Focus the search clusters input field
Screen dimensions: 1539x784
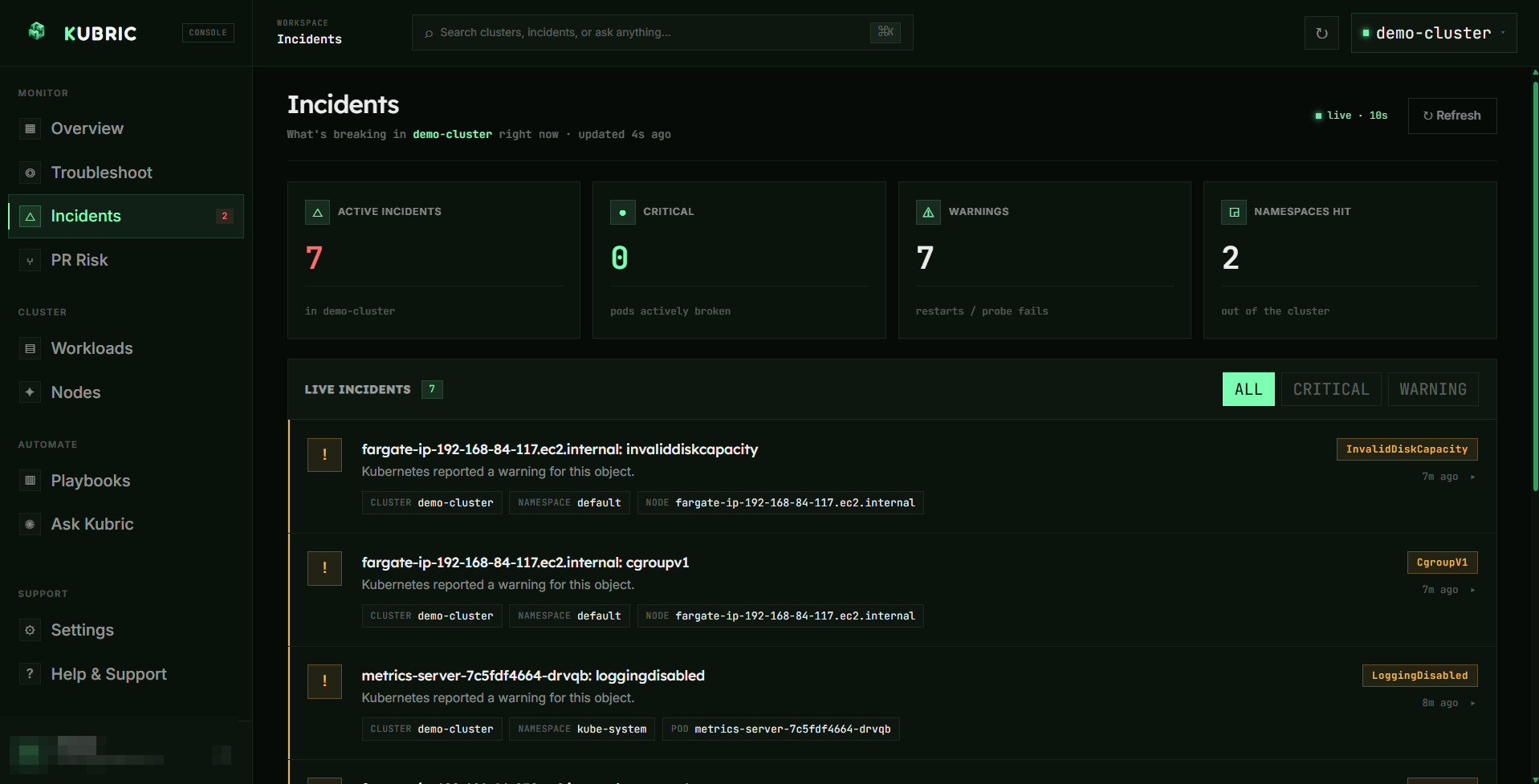(x=662, y=32)
